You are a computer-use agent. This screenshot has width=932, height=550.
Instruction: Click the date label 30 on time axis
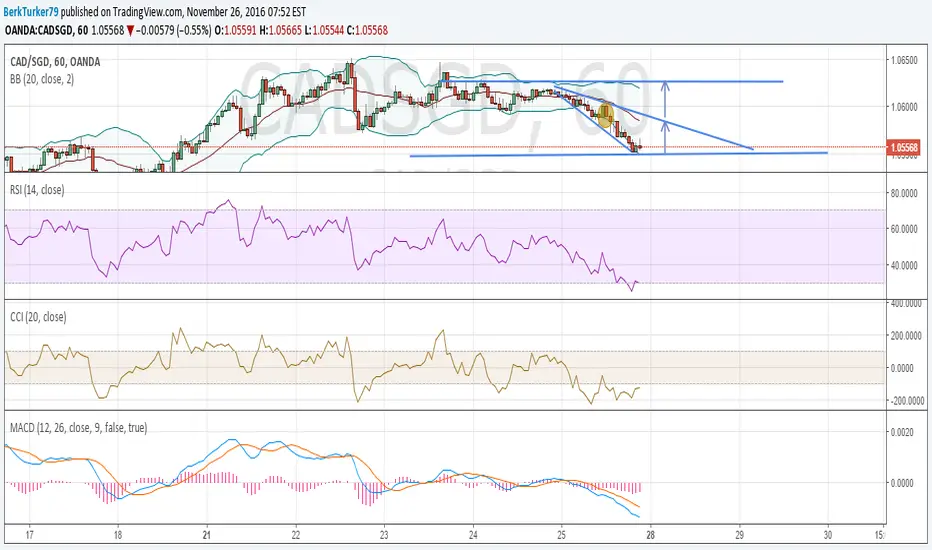pos(828,535)
